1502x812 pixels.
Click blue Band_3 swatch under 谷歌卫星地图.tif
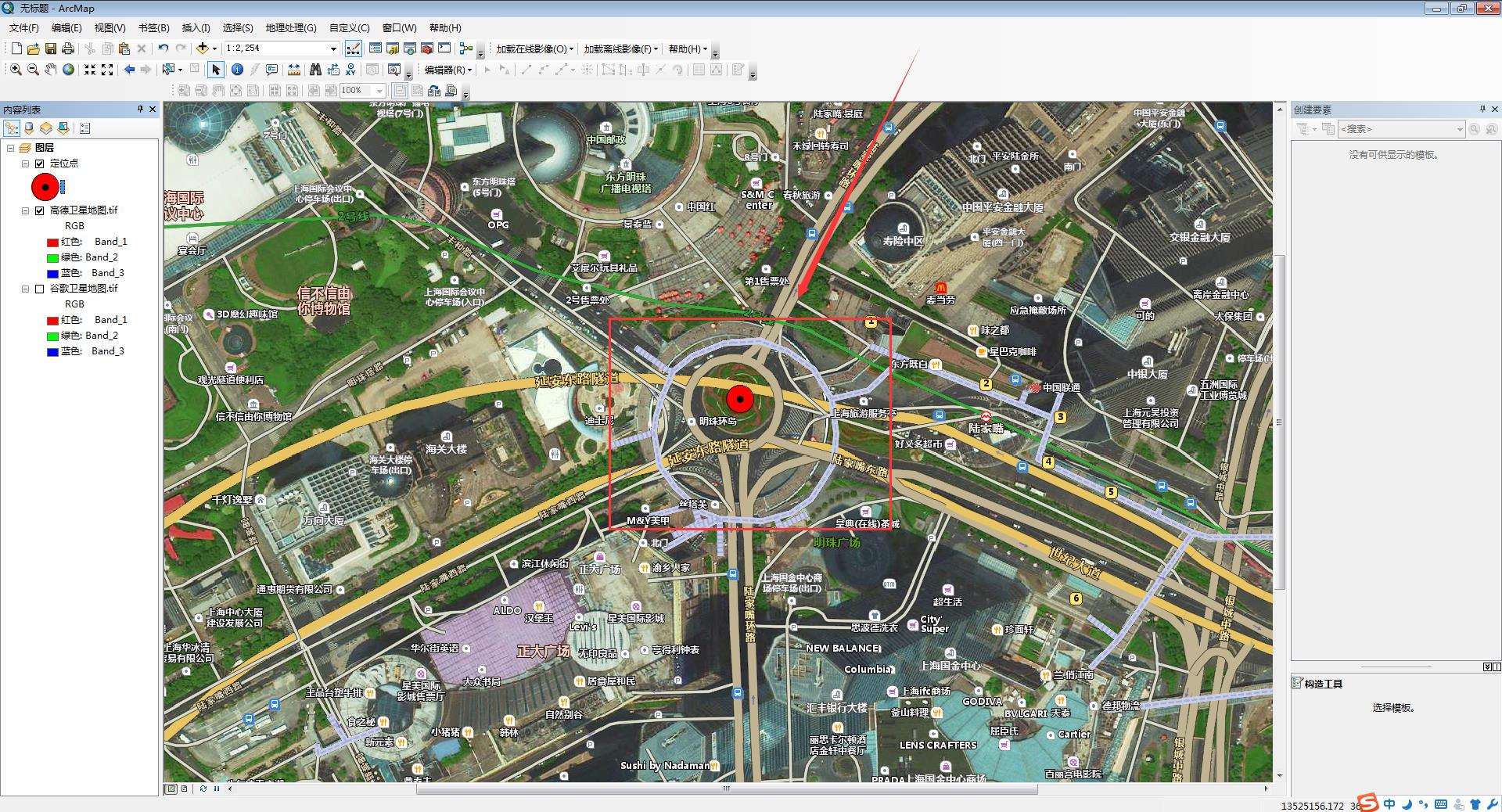tap(52, 352)
